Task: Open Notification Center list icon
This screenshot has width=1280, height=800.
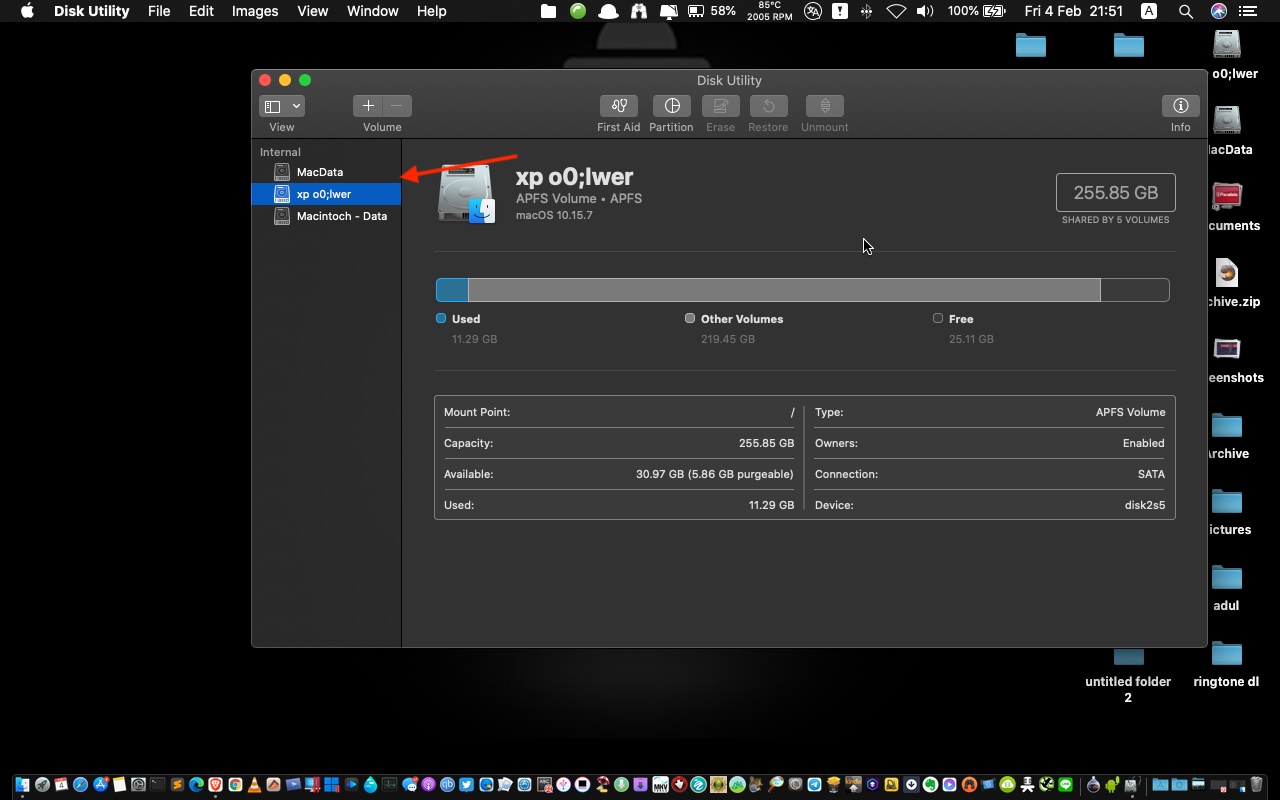Action: pos(1247,11)
